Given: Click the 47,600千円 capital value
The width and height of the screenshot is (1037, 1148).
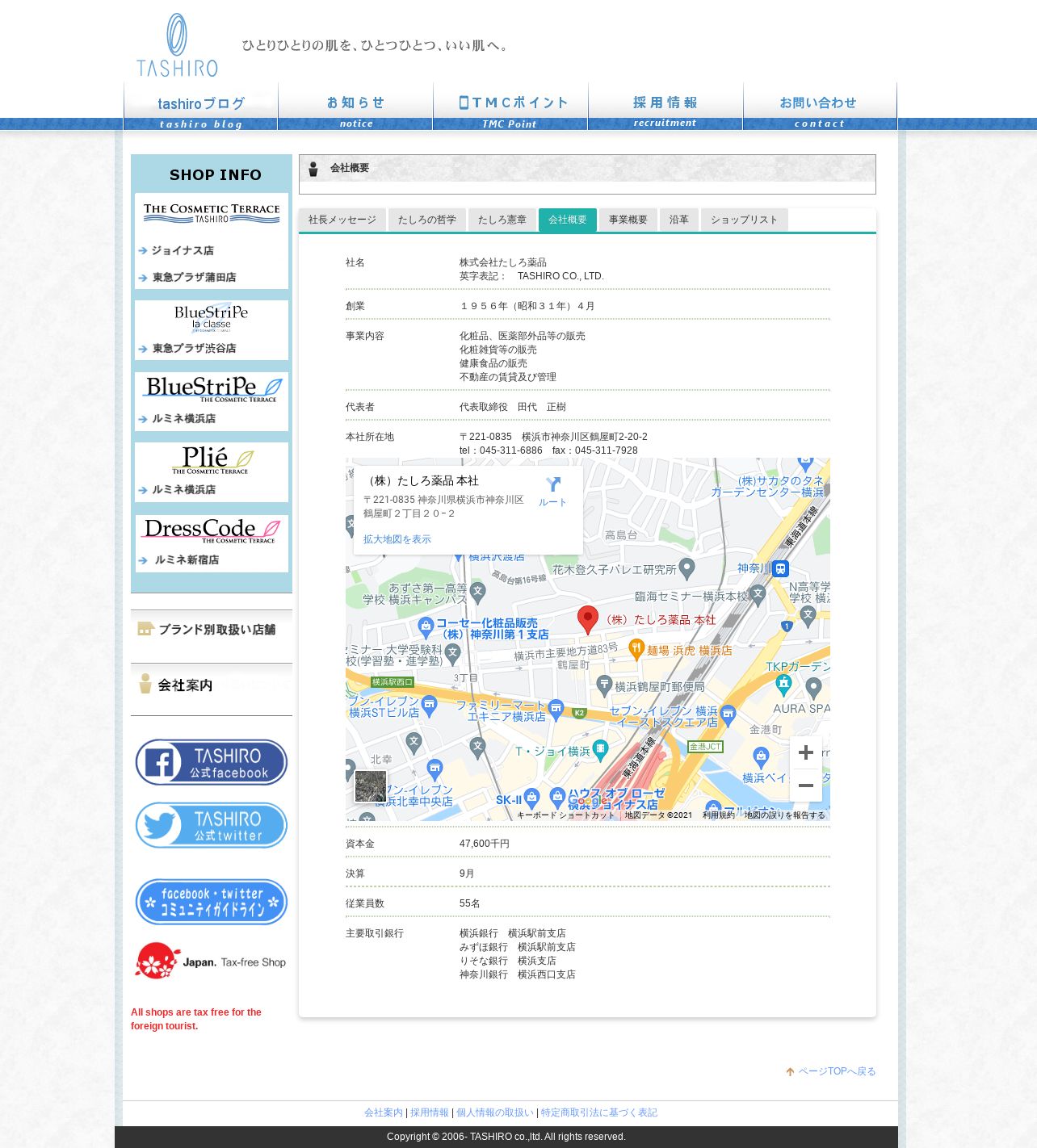Looking at the screenshot, I should click(485, 844).
